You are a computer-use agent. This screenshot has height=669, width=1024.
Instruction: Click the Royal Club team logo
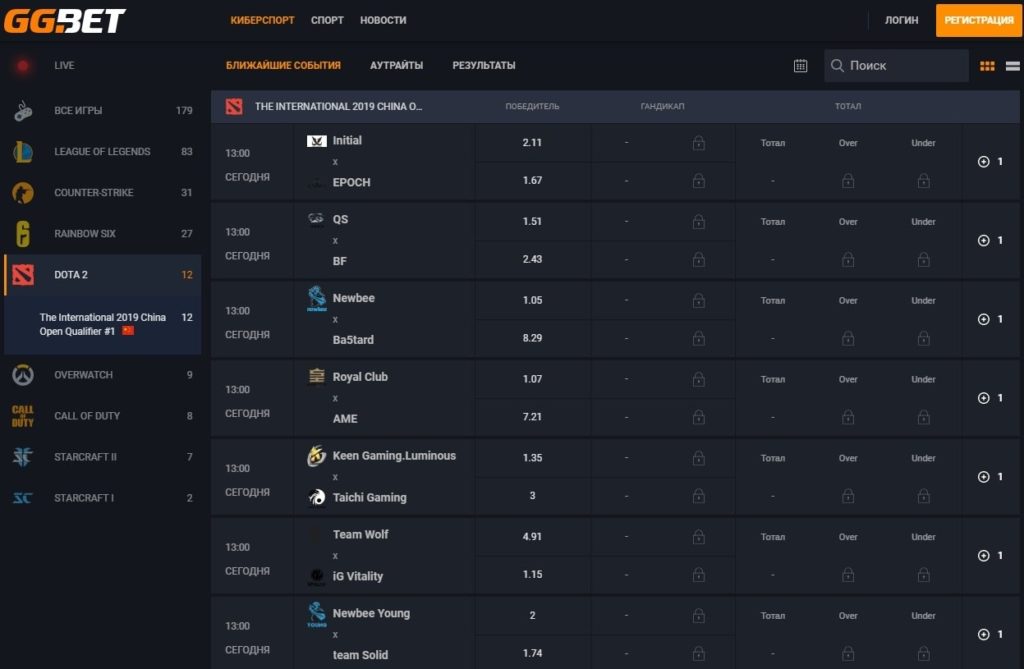(x=317, y=376)
